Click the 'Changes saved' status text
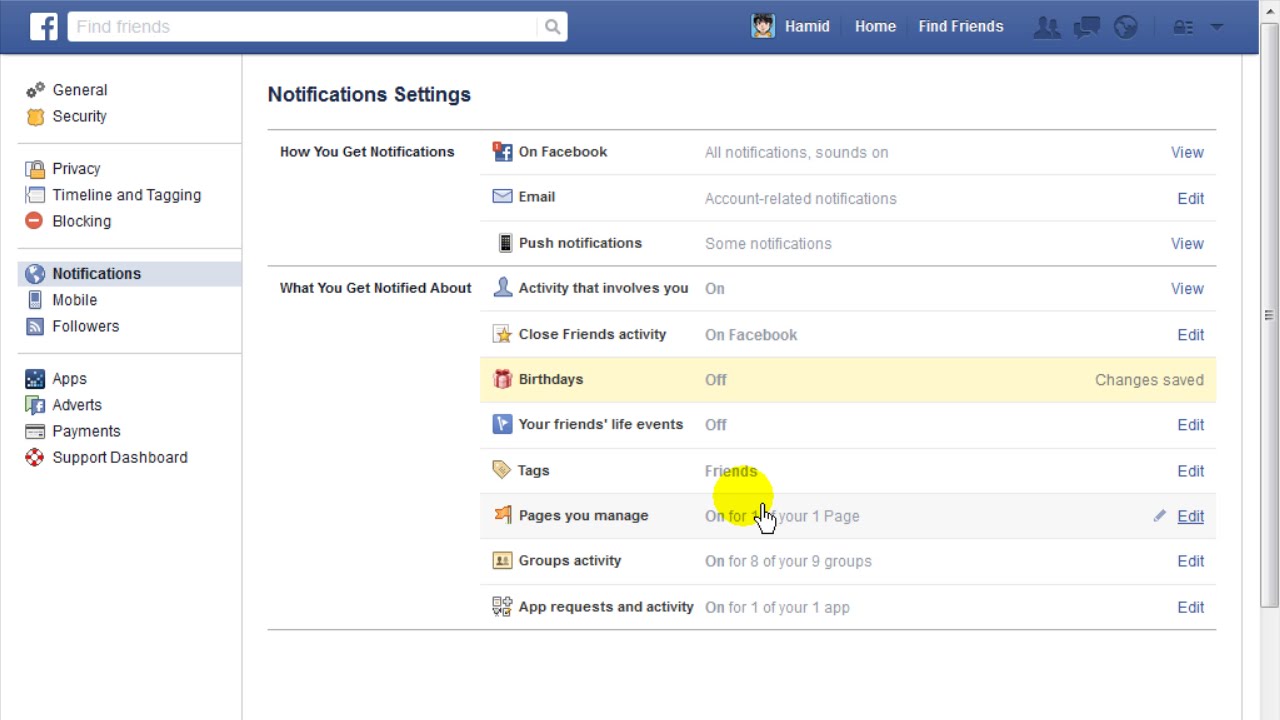 click(1149, 380)
